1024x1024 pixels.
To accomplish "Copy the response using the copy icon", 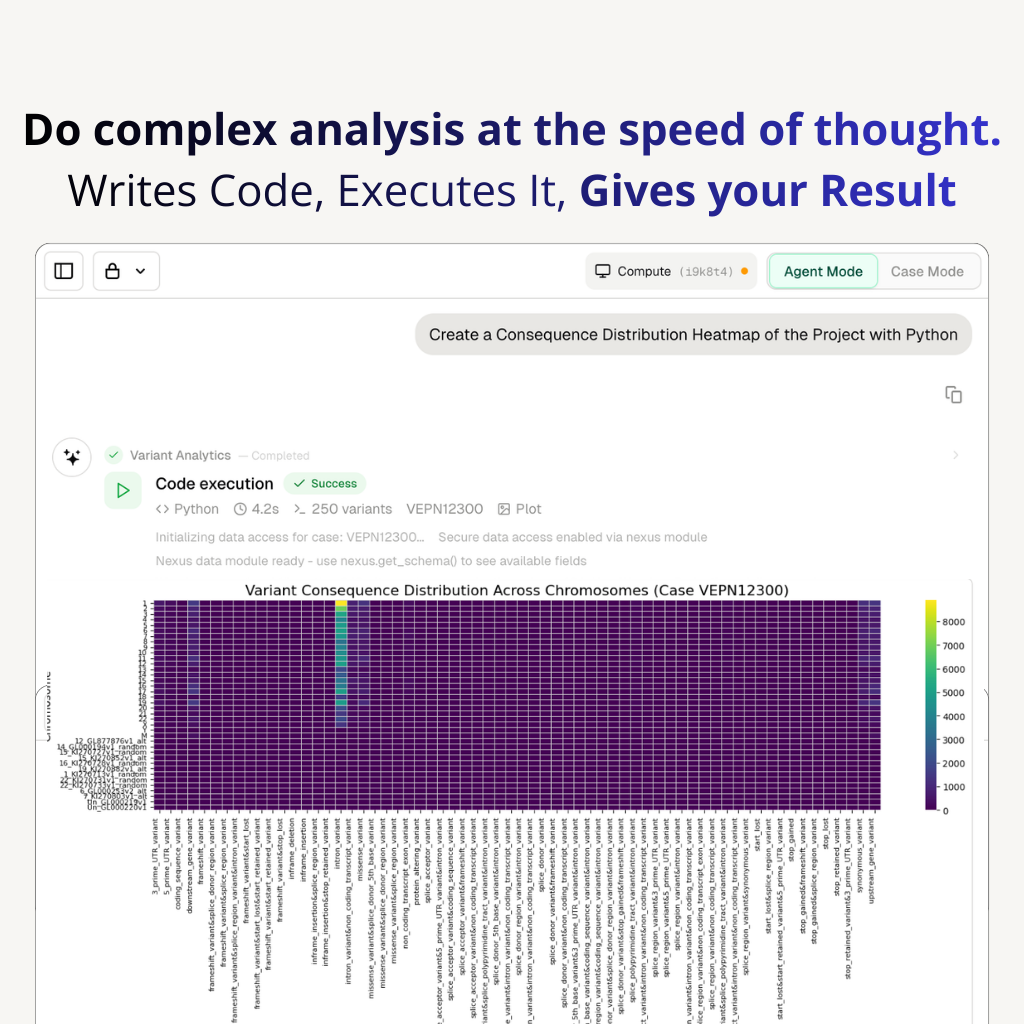I will click(x=953, y=395).
